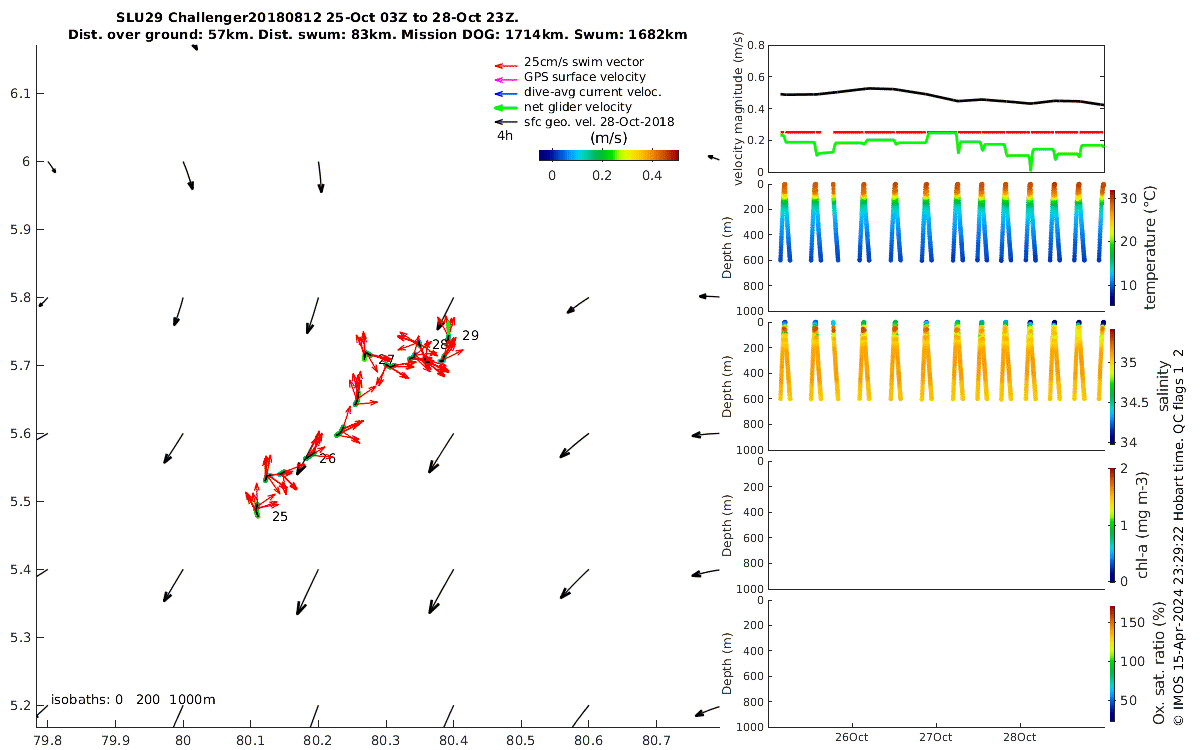
Task: Click the day marker '25' on the track
Action: click(x=280, y=517)
